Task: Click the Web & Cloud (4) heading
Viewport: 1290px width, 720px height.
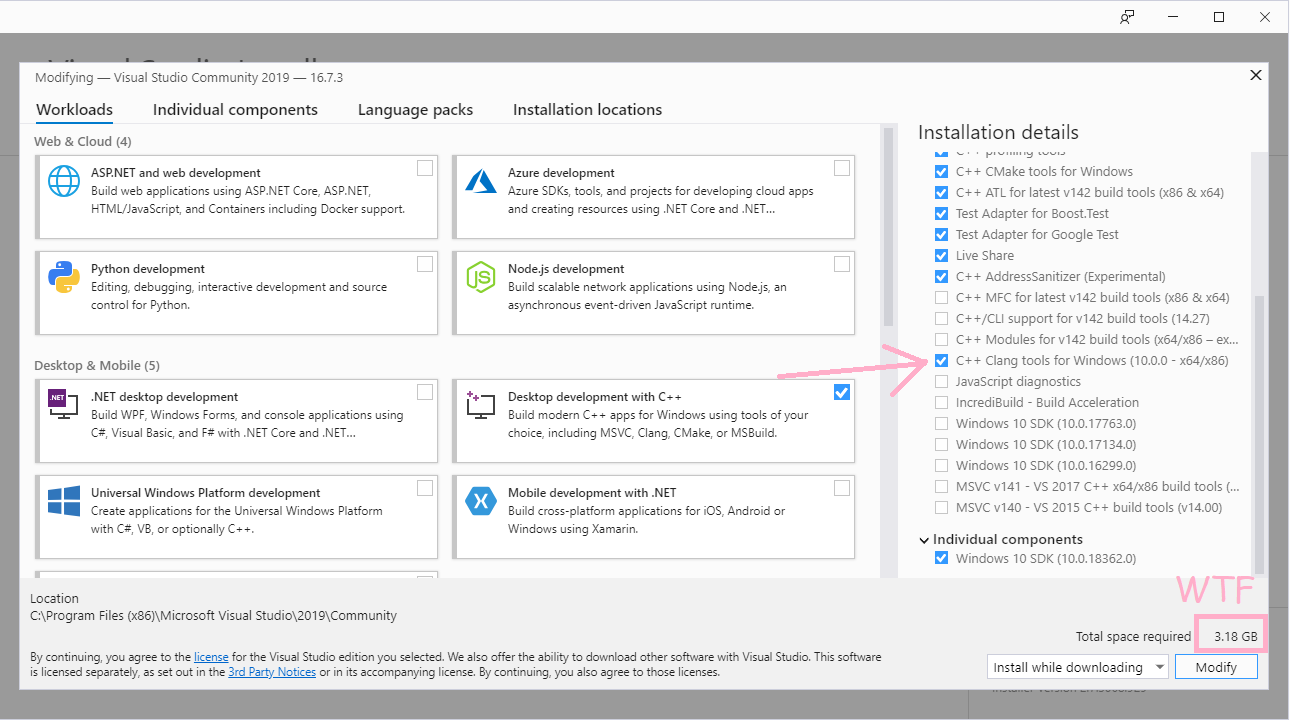Action: point(82,141)
